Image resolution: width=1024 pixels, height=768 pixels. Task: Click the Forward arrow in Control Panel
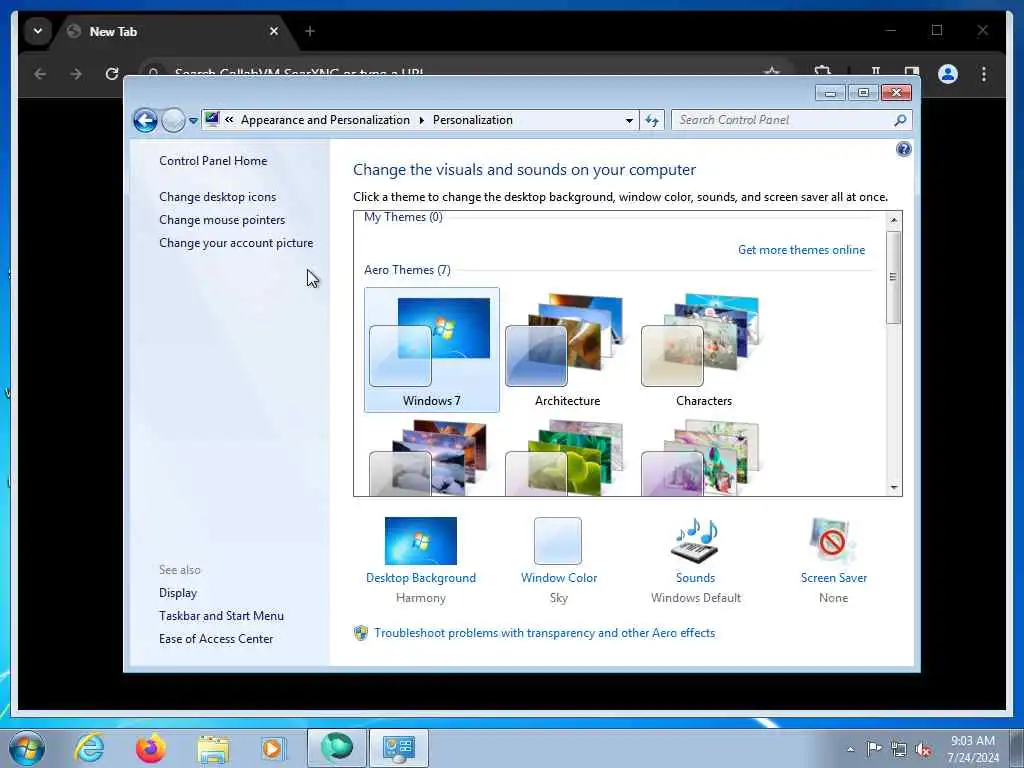coord(173,120)
